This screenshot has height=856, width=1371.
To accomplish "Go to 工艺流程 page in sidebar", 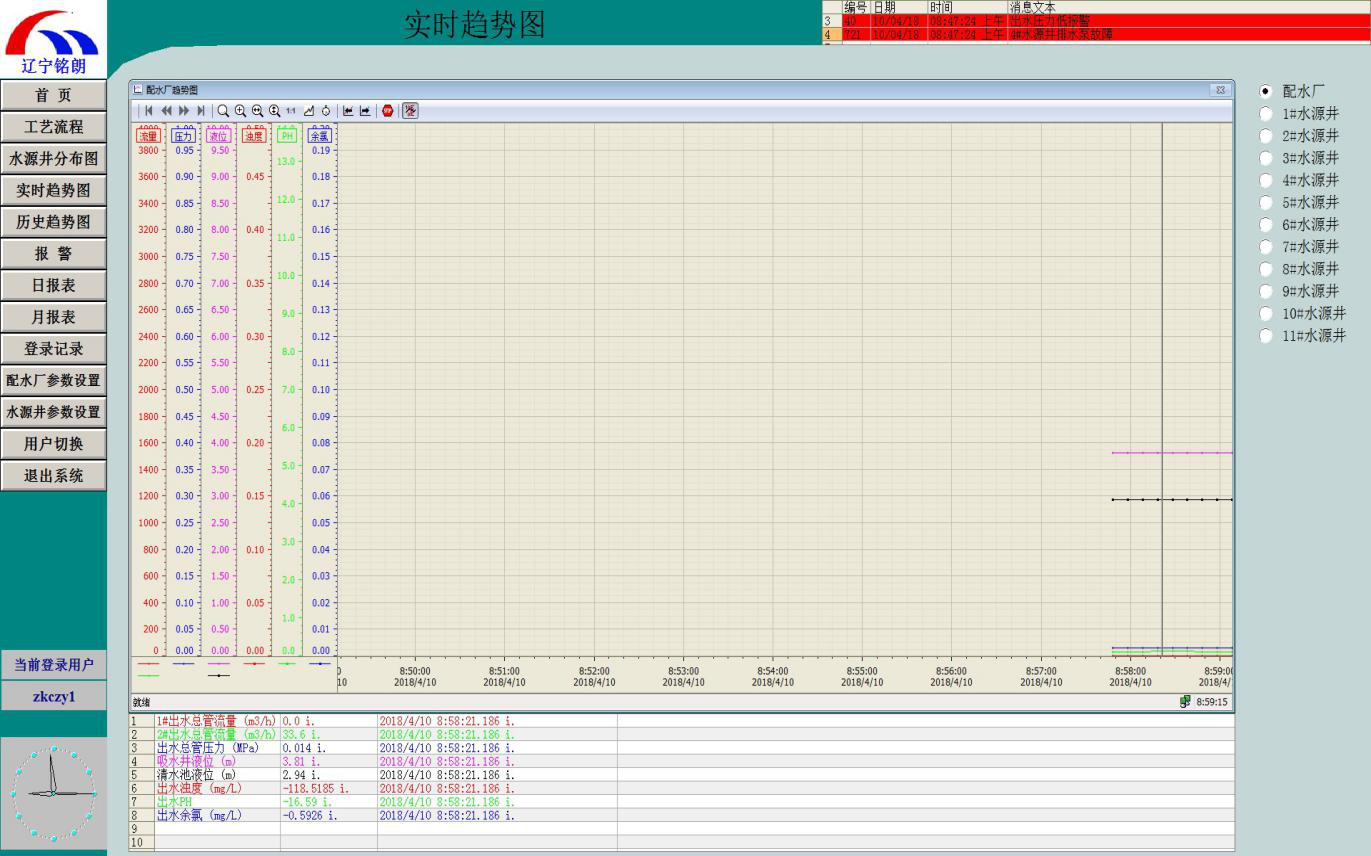I will tap(54, 127).
